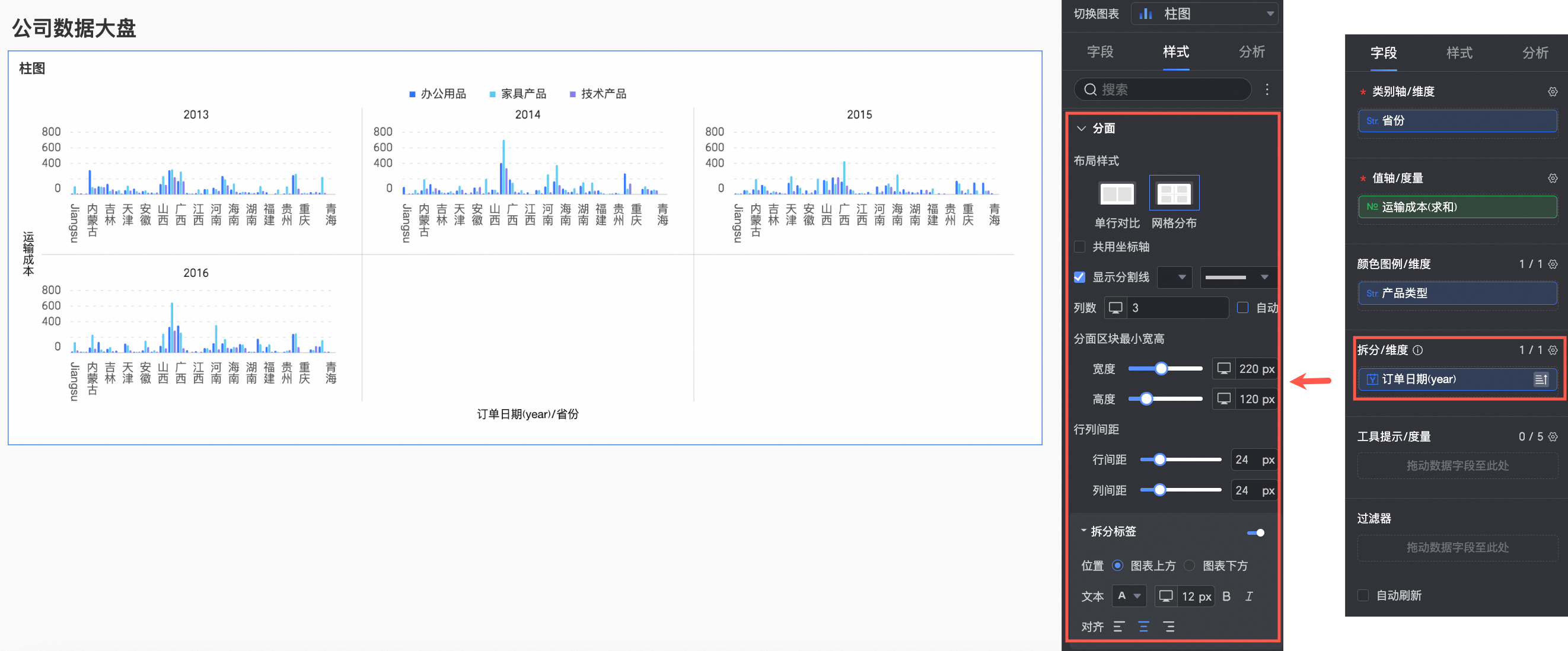Screen dimensions: 1568x651
Task: Click the more options icon beside search
Action: 1267,90
